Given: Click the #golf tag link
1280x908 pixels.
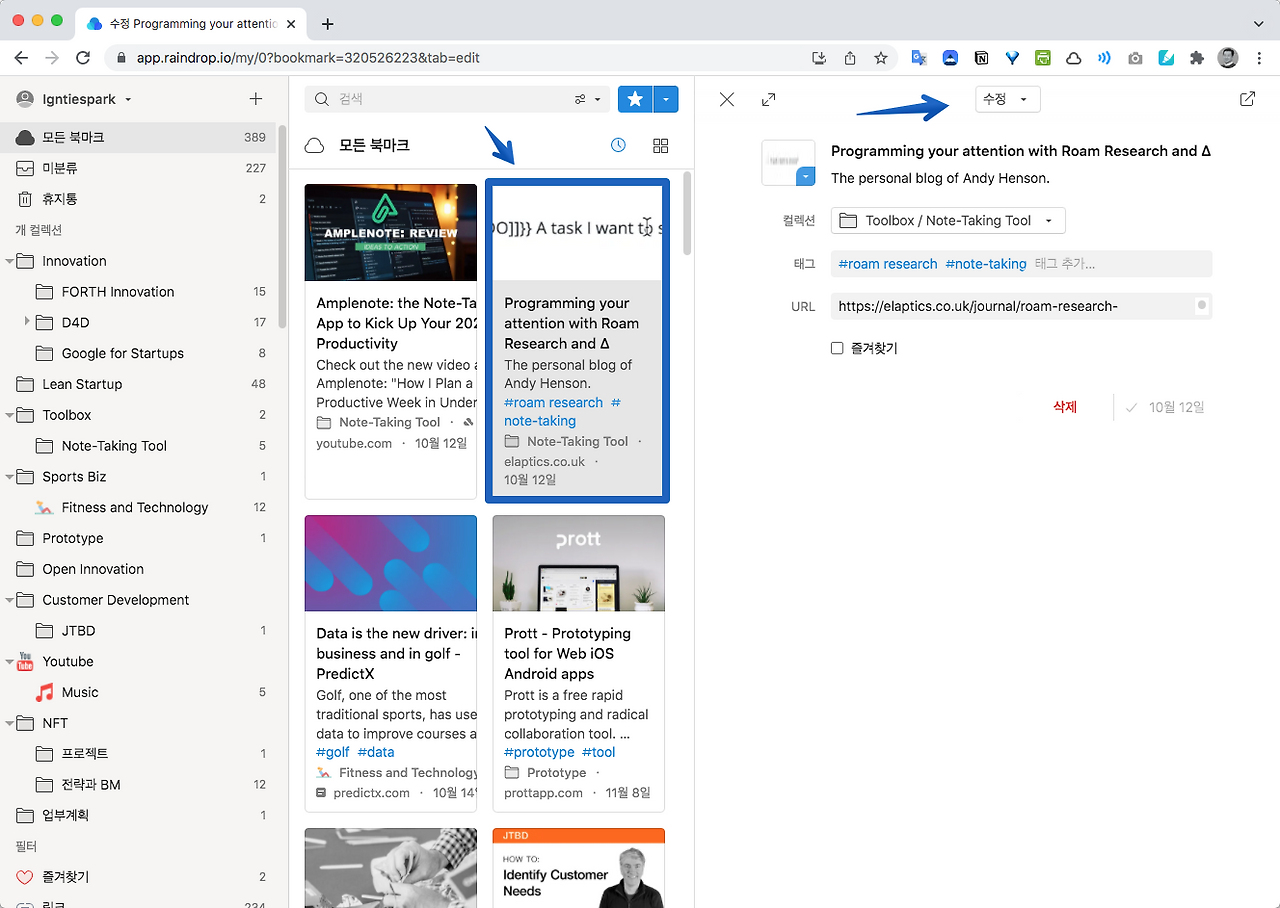Looking at the screenshot, I should coord(333,752).
